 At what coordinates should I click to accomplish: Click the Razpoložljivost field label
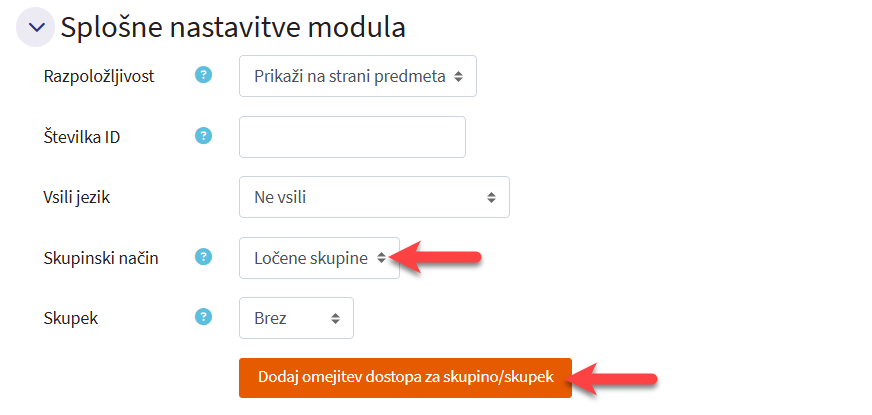point(98,76)
